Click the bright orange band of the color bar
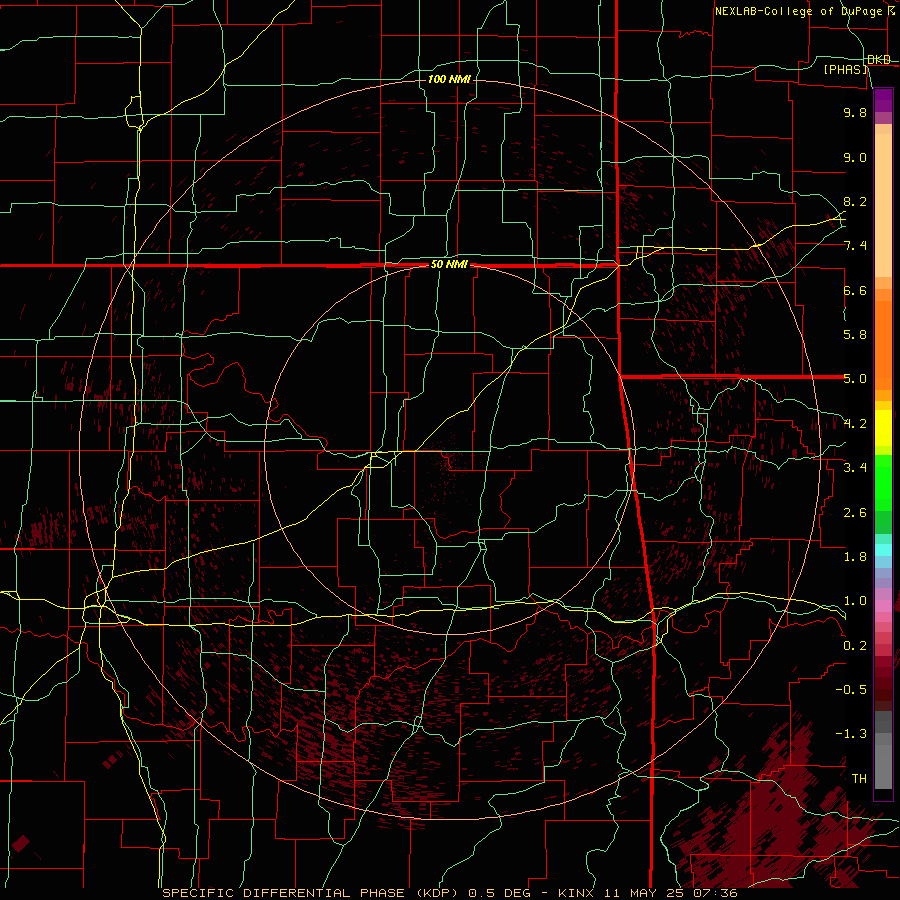This screenshot has height=900, width=900. 883,345
